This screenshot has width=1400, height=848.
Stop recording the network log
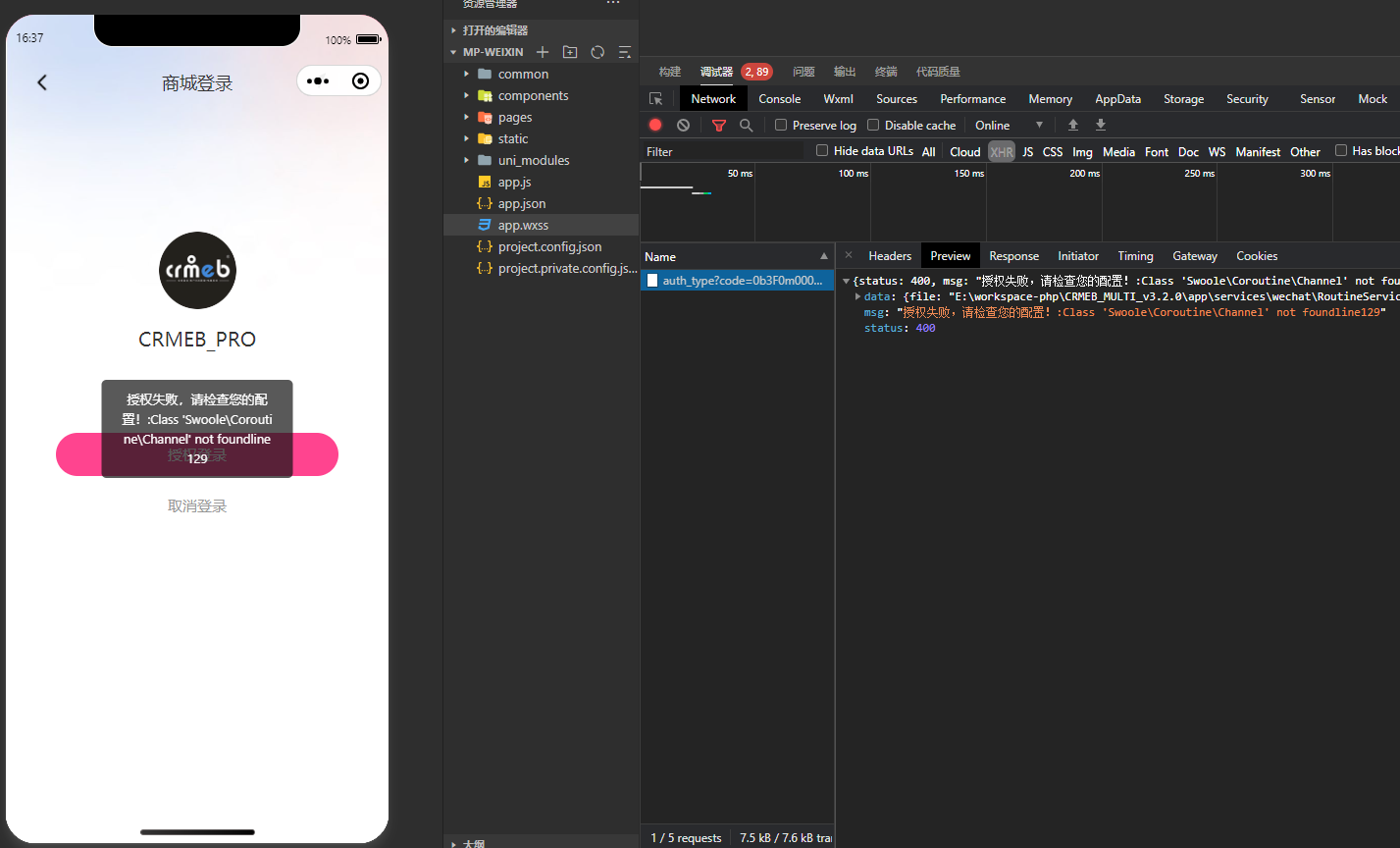655,125
